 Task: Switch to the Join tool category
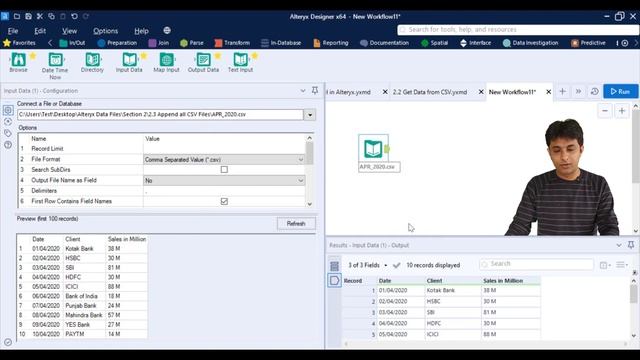[x=159, y=43]
